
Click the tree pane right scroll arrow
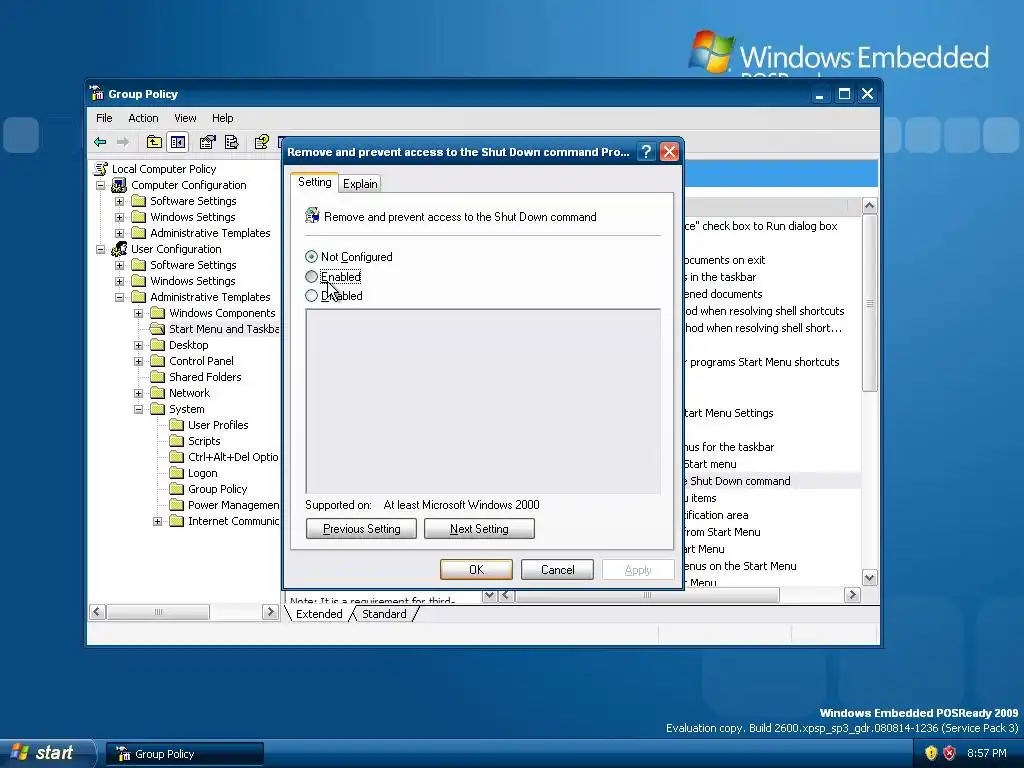270,612
